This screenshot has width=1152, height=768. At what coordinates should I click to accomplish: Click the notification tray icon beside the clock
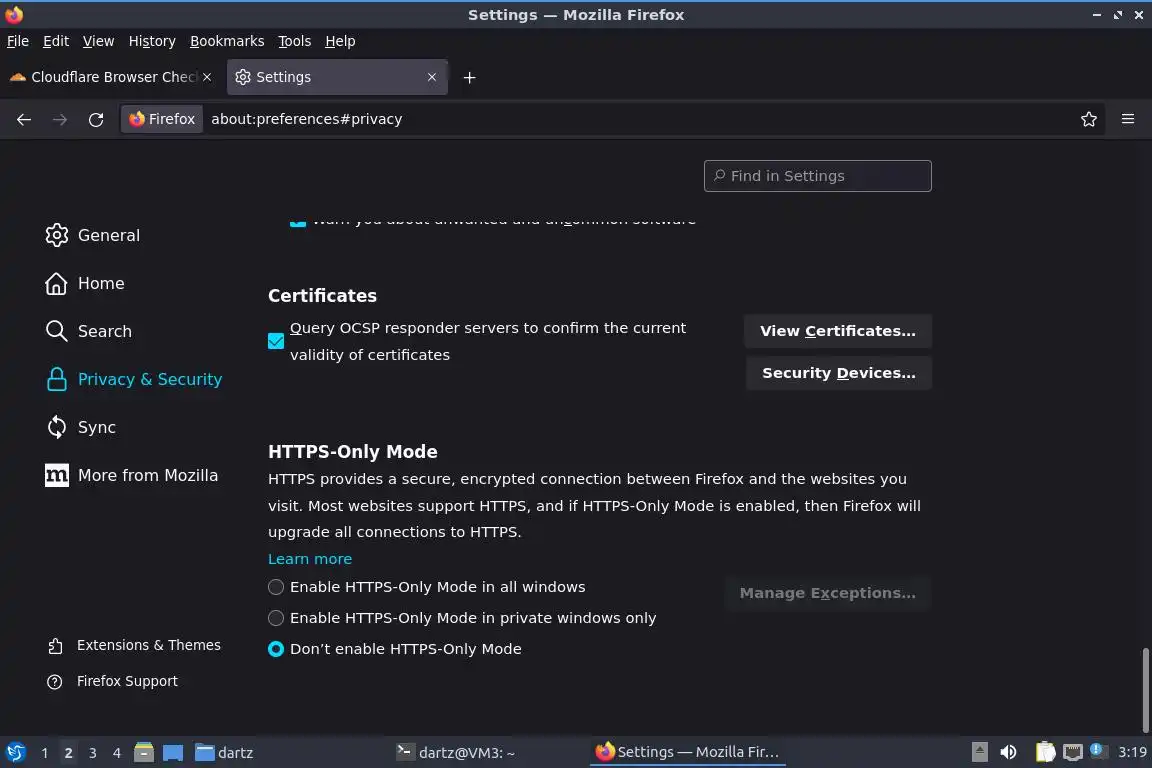tap(1098, 751)
